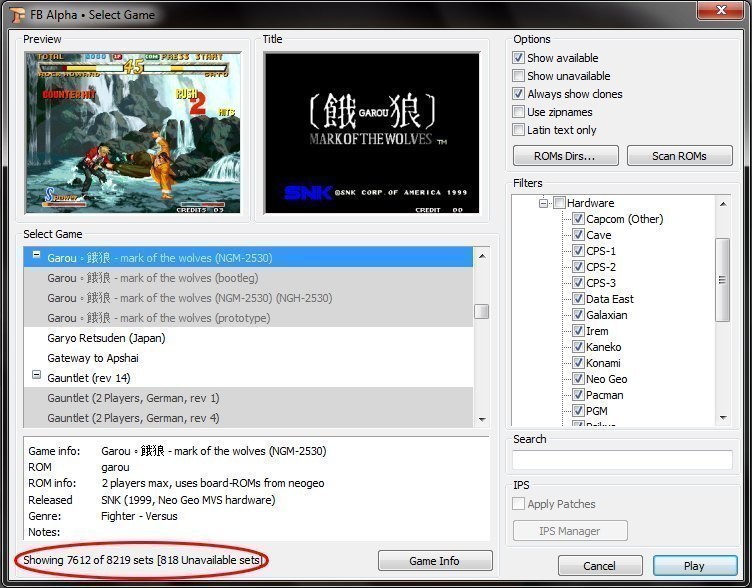
Task: Click the game list scrollbar thumb
Action: 482,312
